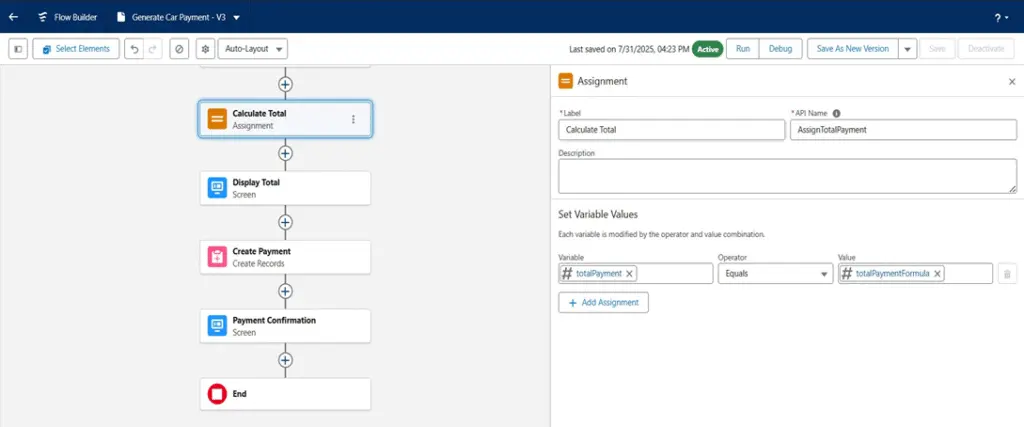Click the Value field
1024x427 pixels.
[916, 274]
